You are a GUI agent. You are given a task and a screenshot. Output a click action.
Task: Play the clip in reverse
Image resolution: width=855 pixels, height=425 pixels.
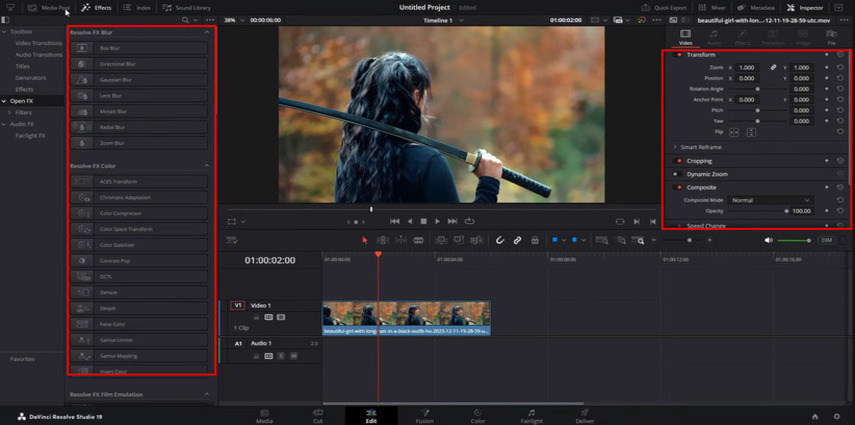point(410,221)
